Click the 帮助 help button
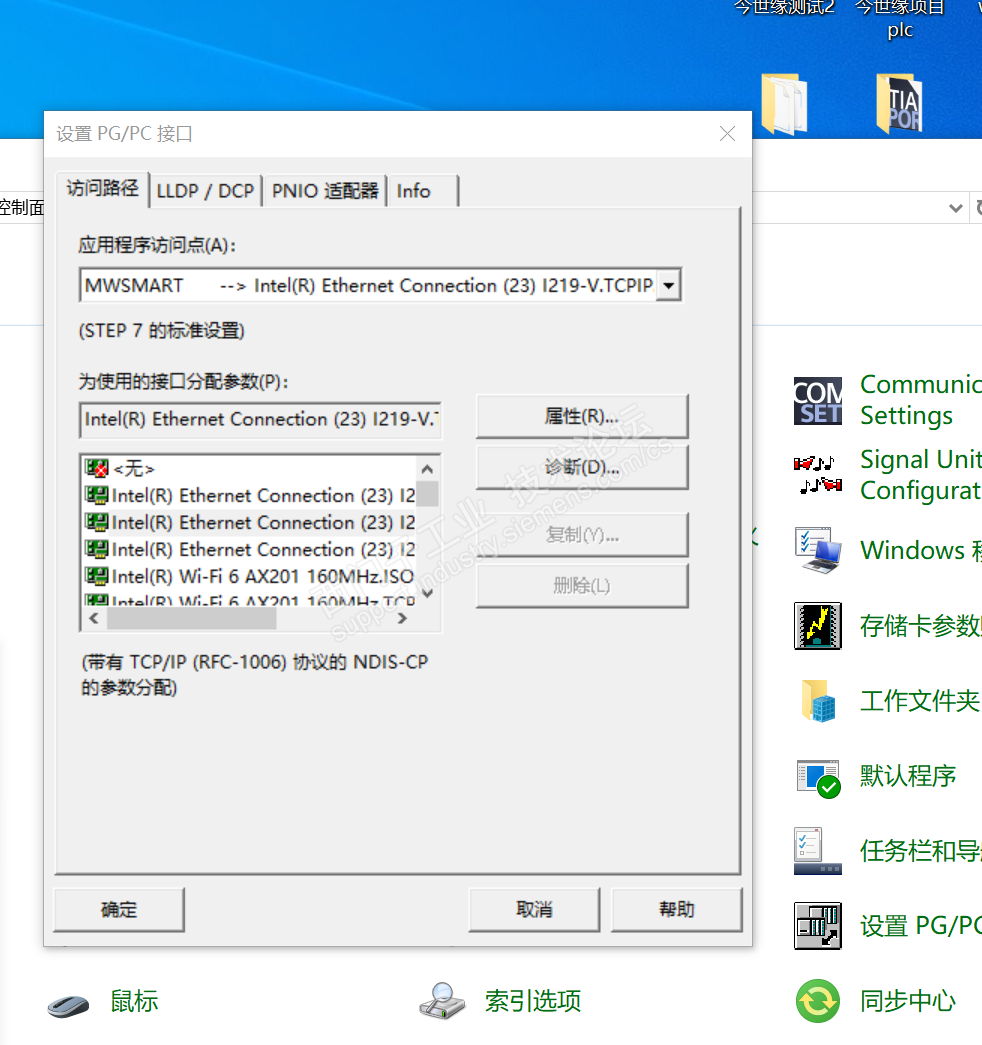The width and height of the screenshot is (982, 1045). [x=676, y=909]
